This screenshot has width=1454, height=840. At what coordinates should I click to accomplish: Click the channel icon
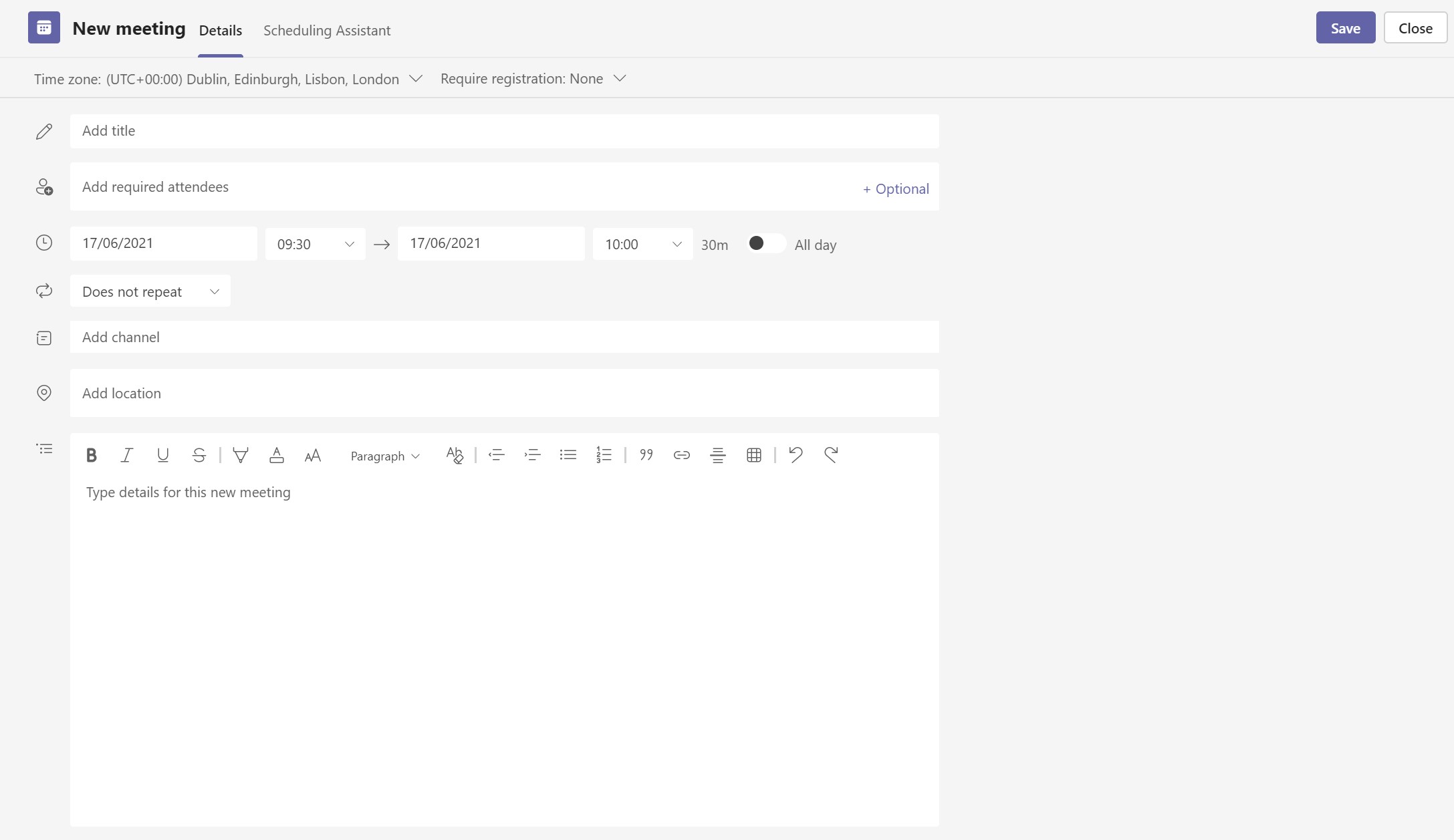click(44, 338)
